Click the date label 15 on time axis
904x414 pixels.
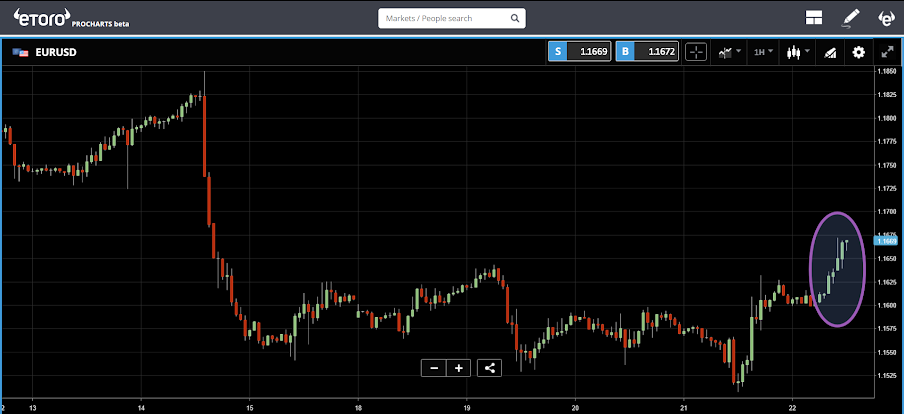[x=250, y=407]
